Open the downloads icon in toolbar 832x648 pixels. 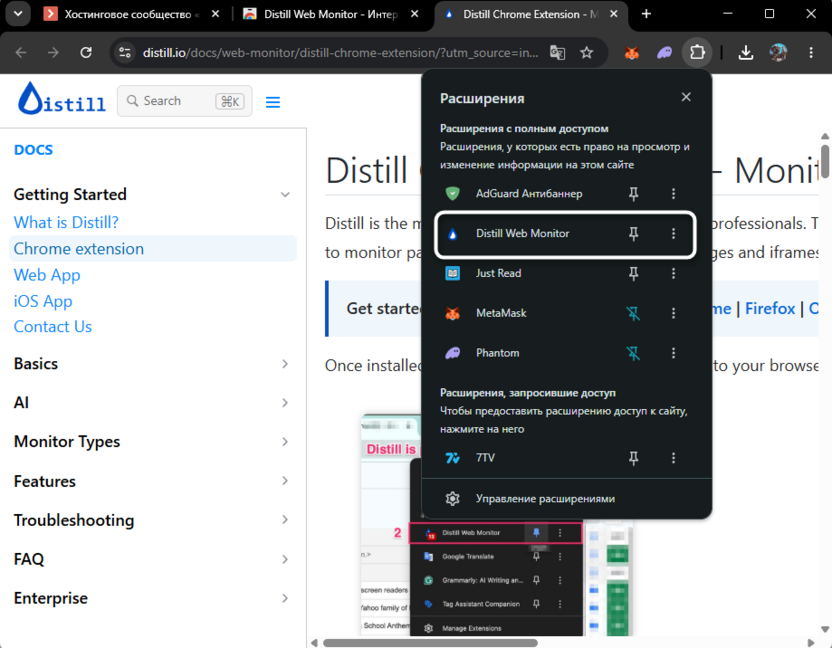(746, 52)
